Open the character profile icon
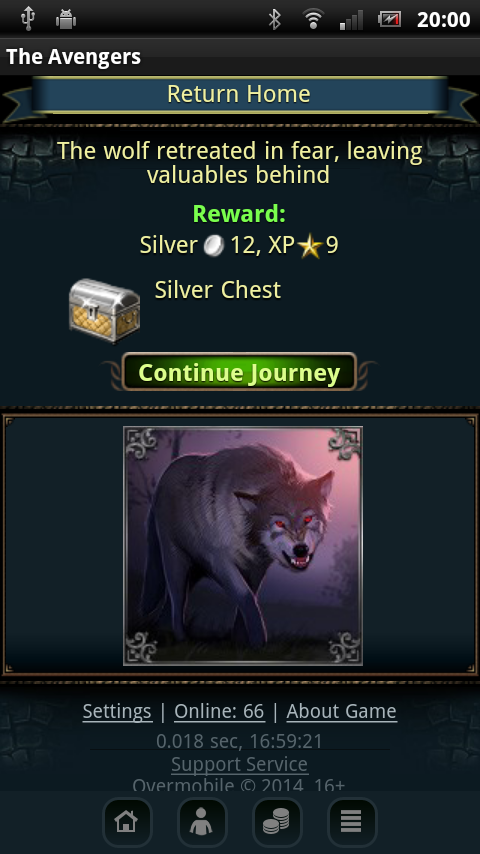 point(202,822)
